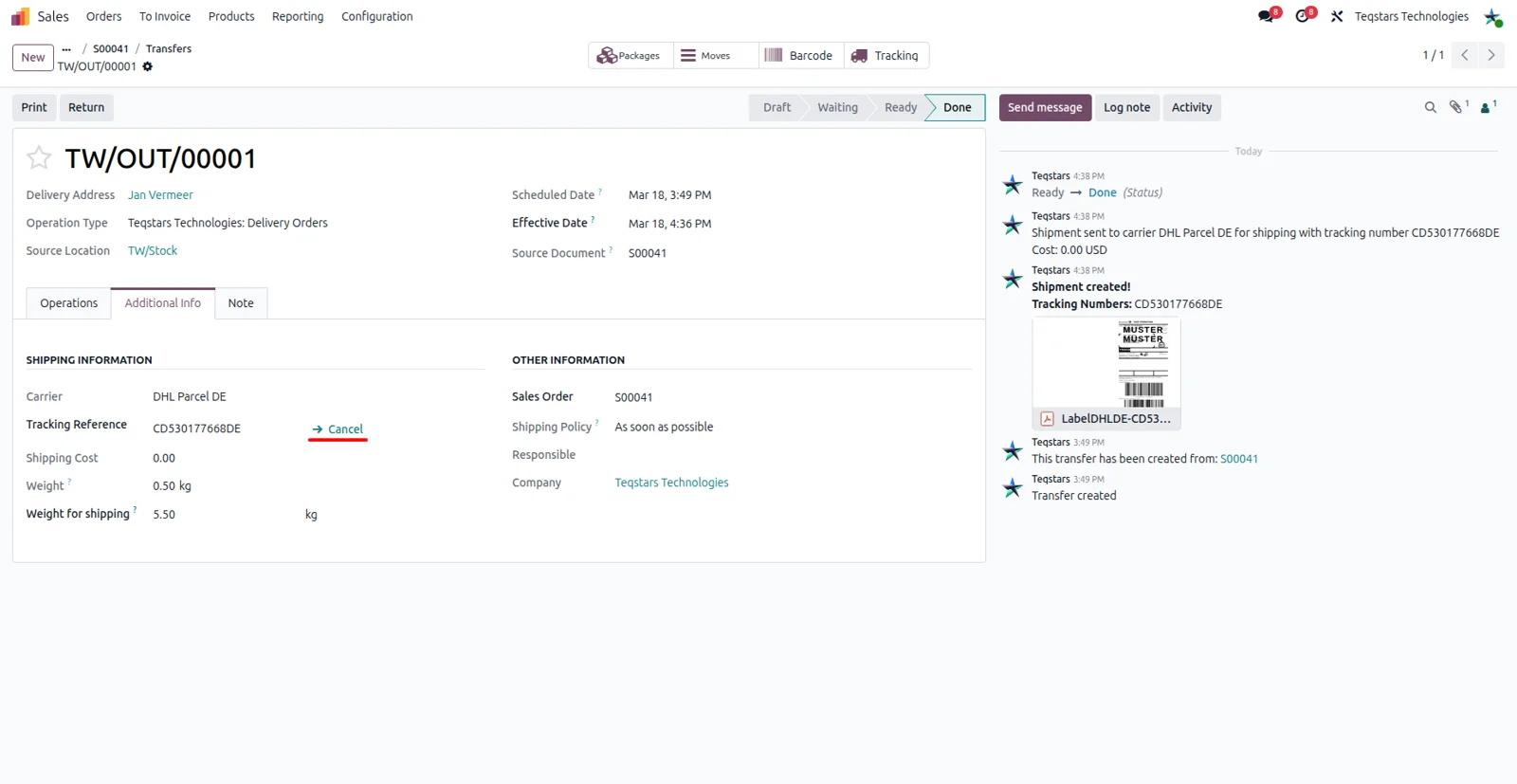Open LabelDHLDE label thumbnail preview
Screen dimensions: 1517x784
[1106, 363]
